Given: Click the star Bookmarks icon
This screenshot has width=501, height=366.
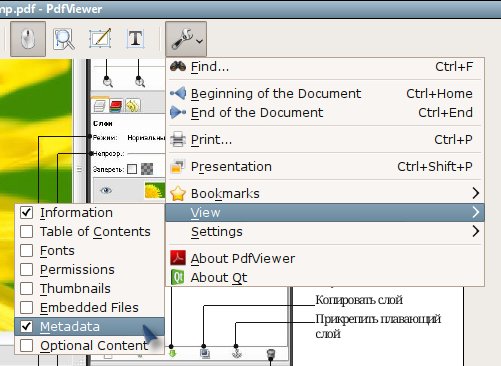Looking at the screenshot, I should click(x=178, y=193).
